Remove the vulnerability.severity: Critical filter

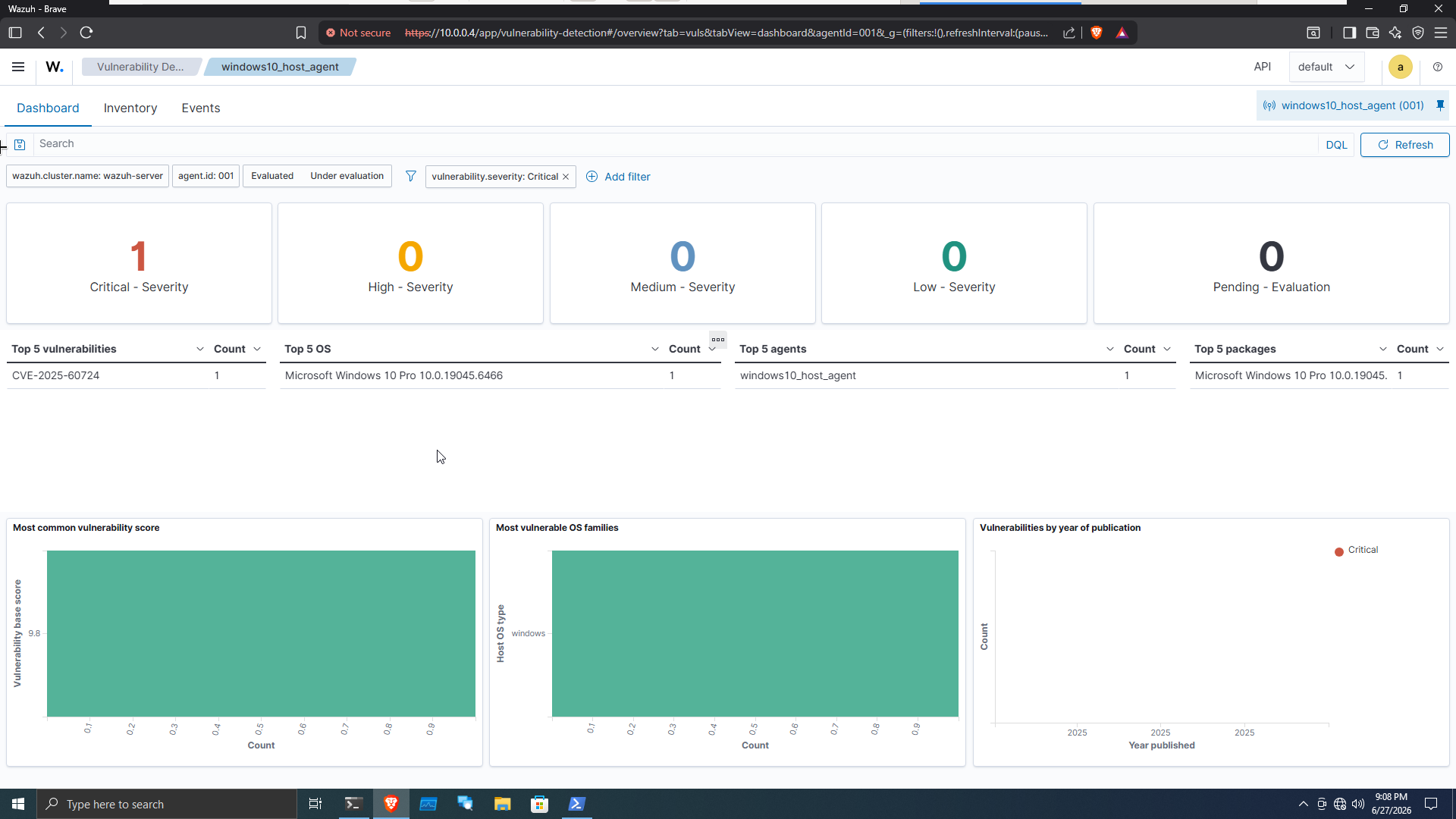tap(566, 177)
